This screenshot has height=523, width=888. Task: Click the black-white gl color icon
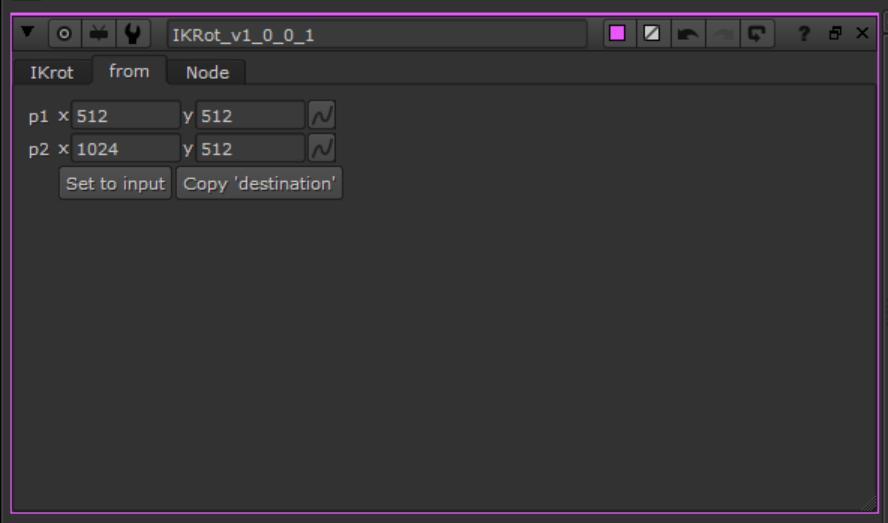652,33
